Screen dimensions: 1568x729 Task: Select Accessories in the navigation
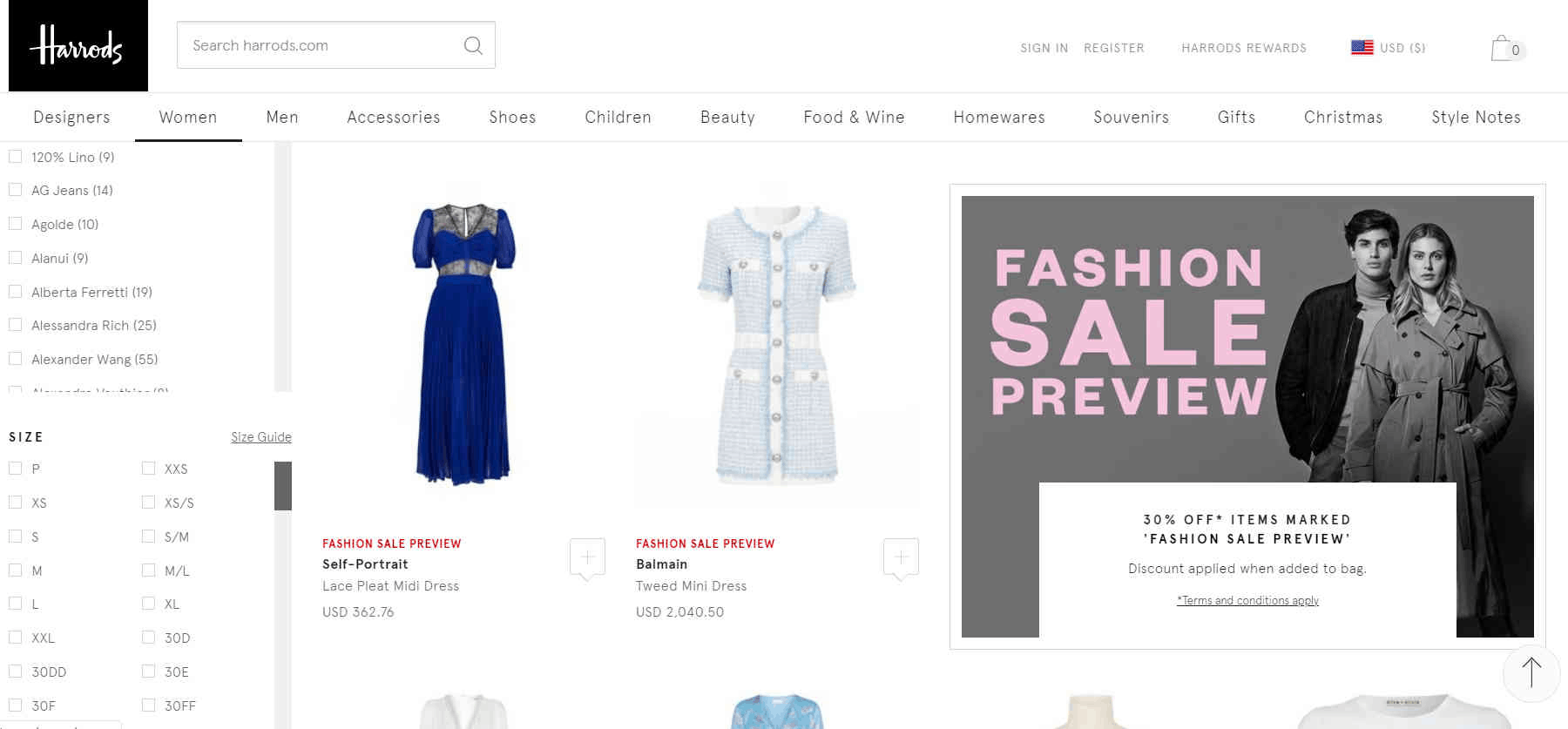394,117
